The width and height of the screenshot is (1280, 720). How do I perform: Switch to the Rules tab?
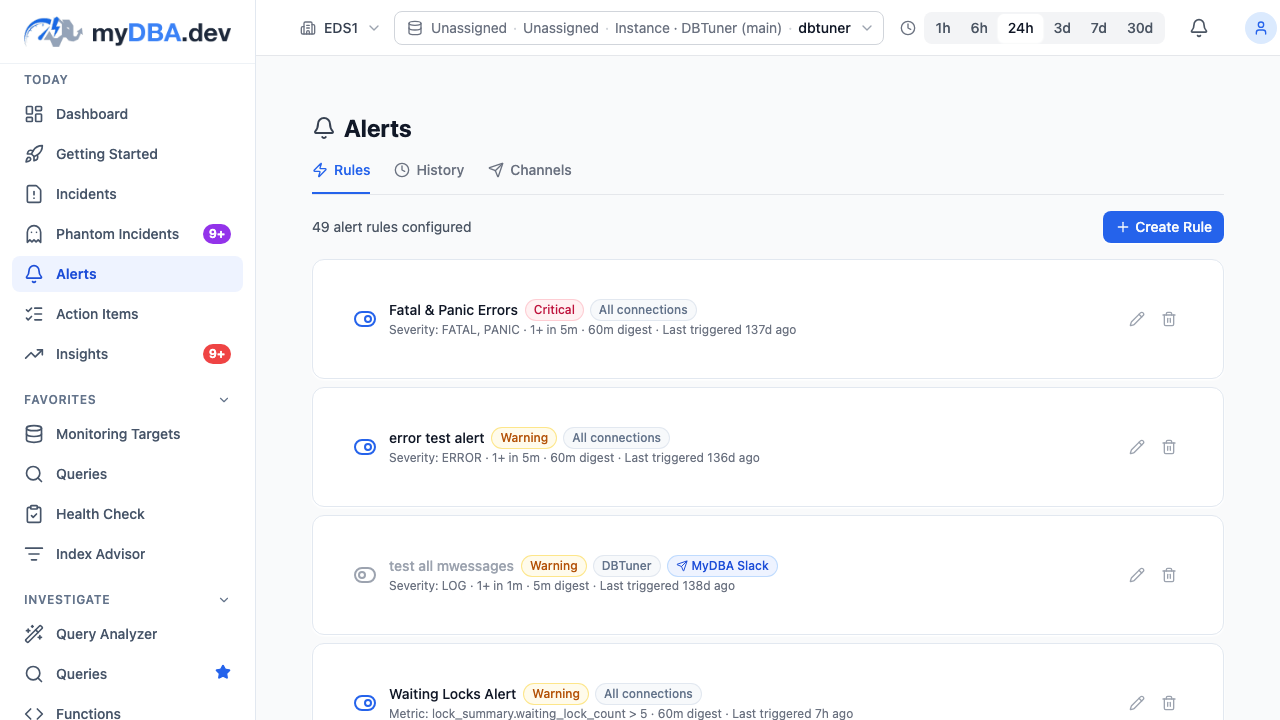point(341,170)
